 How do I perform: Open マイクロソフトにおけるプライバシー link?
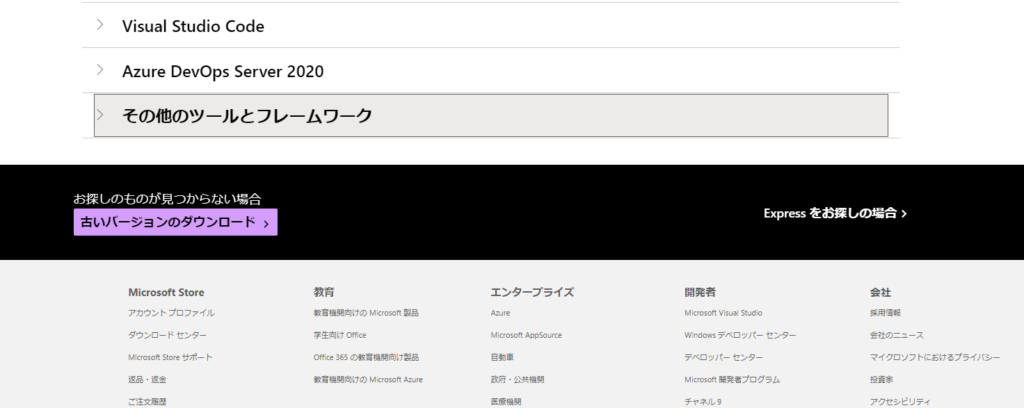tap(935, 358)
